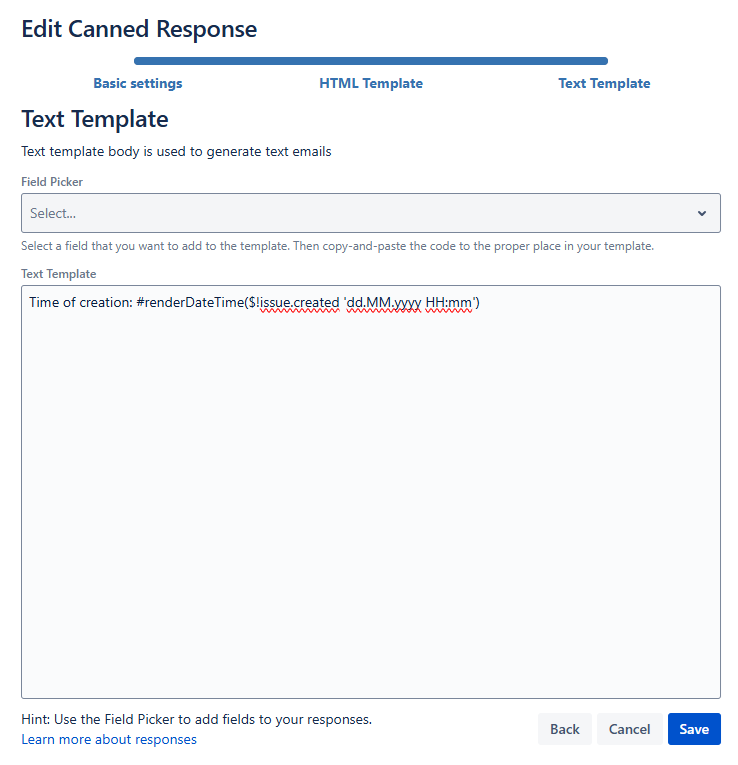This screenshot has height=765, width=738.
Task: Go to the Basic settings step
Action: click(x=138, y=83)
